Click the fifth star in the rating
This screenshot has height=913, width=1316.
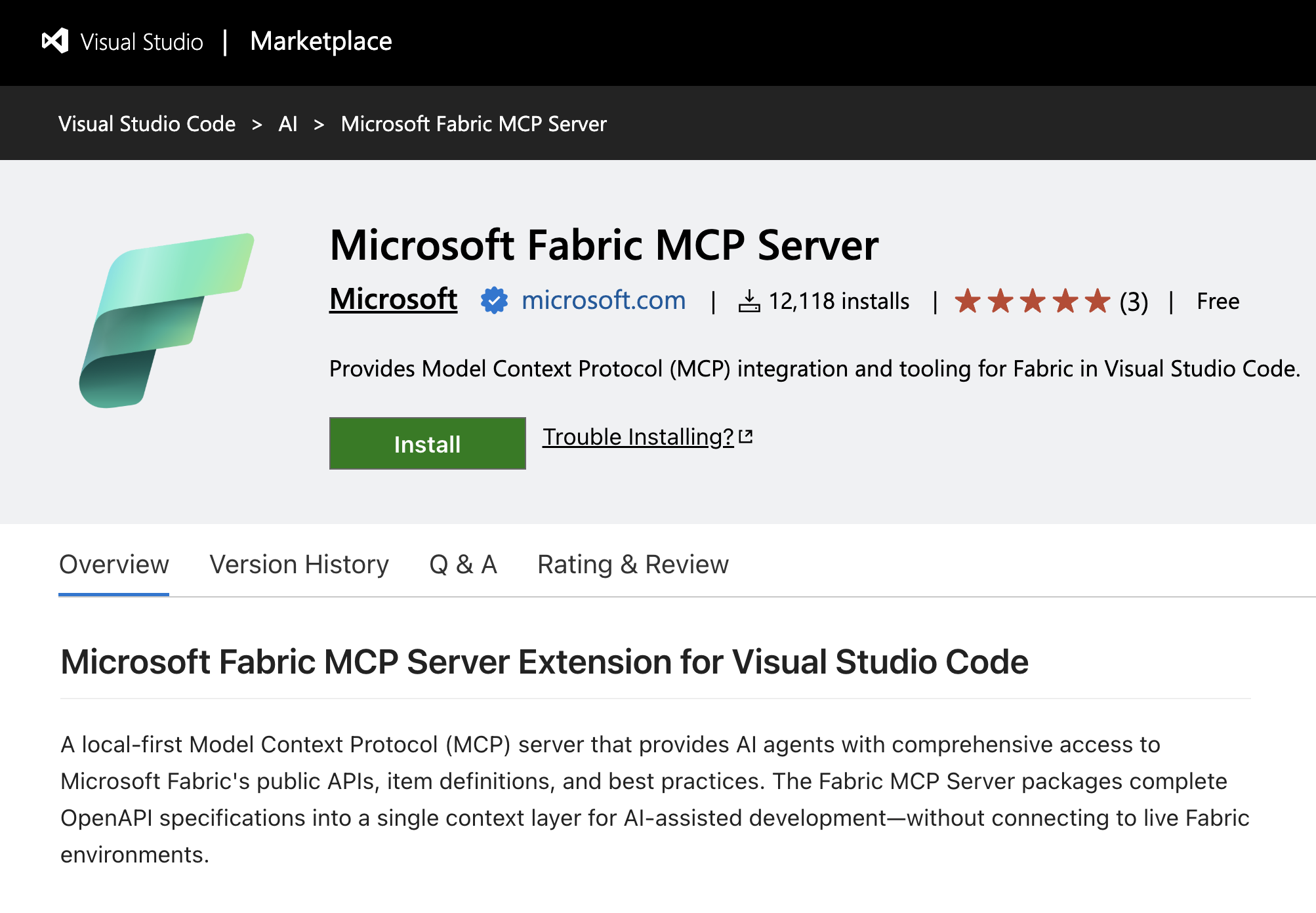[1097, 301]
